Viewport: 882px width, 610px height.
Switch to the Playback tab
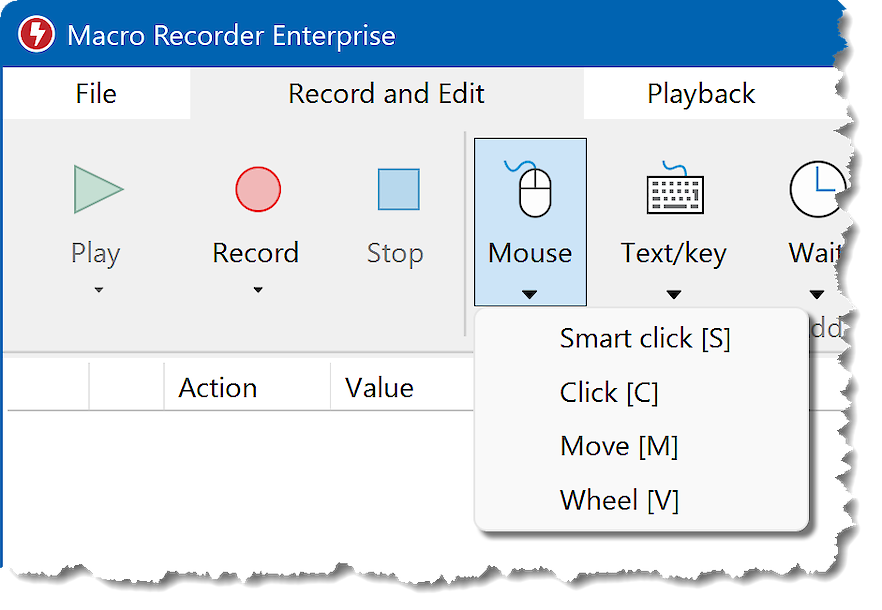coord(701,94)
